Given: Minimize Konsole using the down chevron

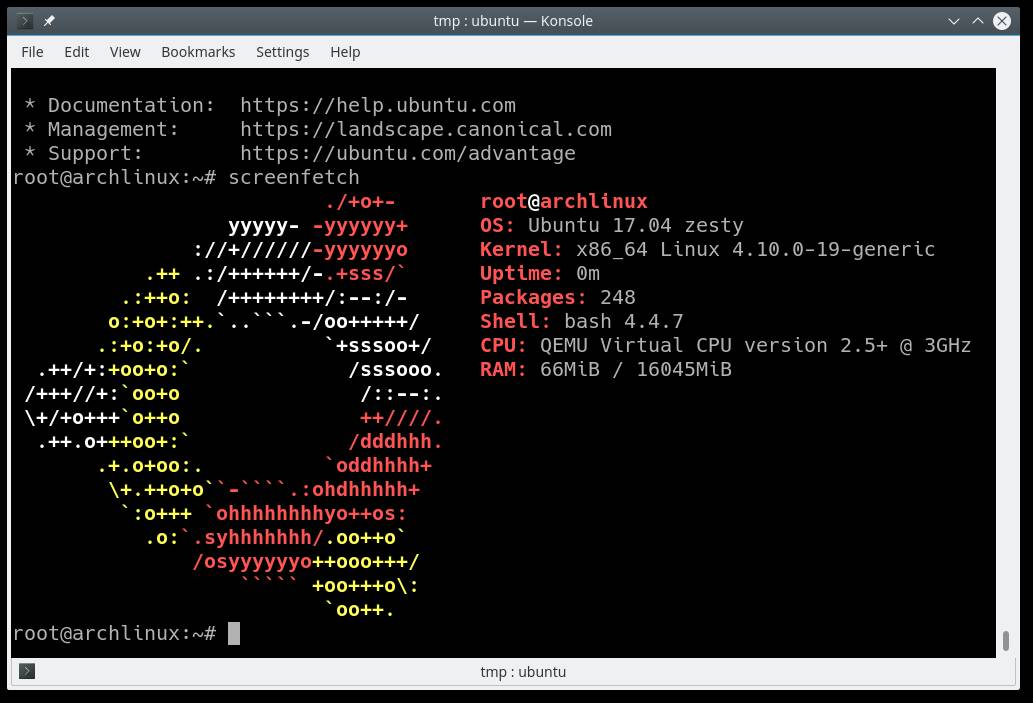Looking at the screenshot, I should [953, 21].
